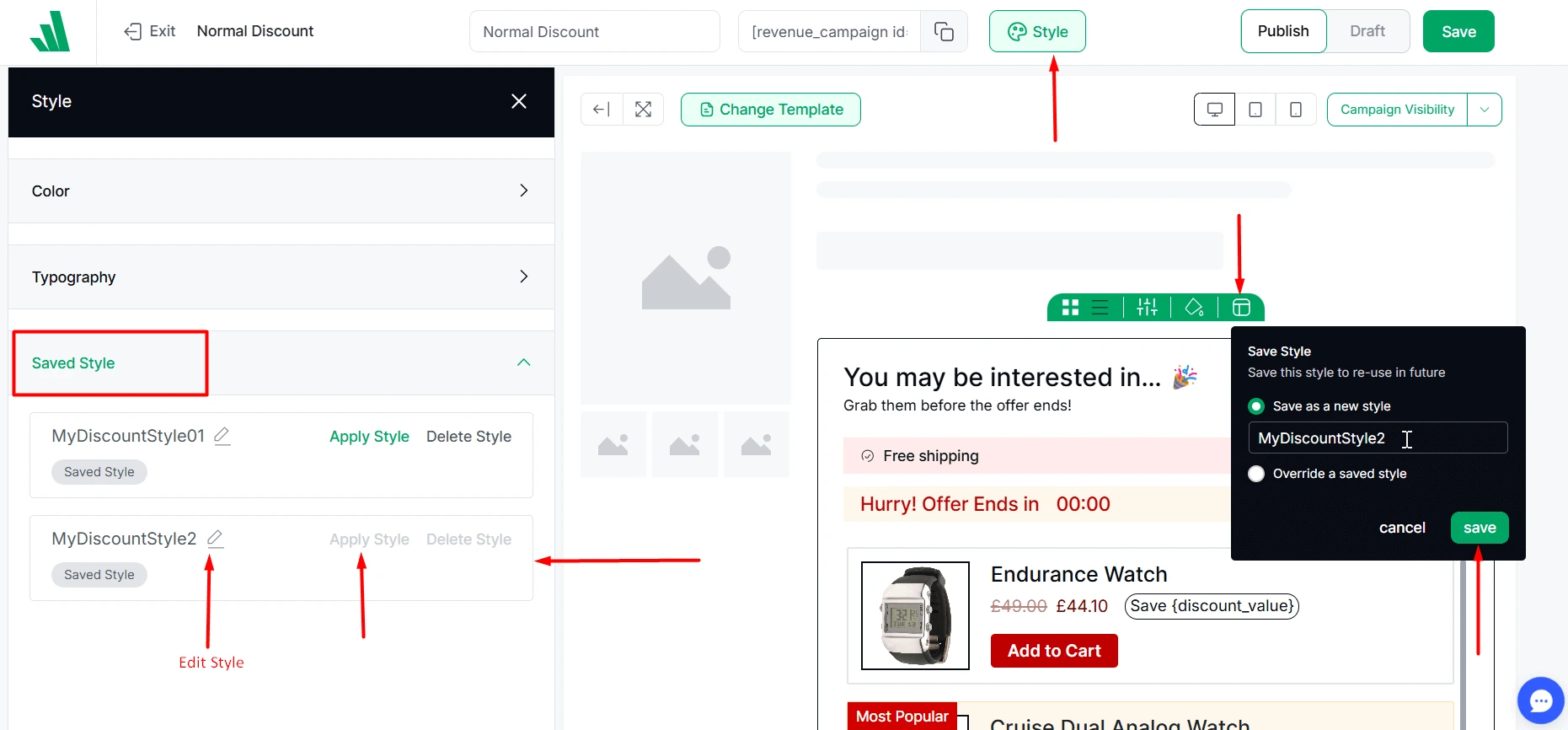The height and width of the screenshot is (730, 1568).
Task: Switch campaign status to Draft
Action: click(1367, 31)
